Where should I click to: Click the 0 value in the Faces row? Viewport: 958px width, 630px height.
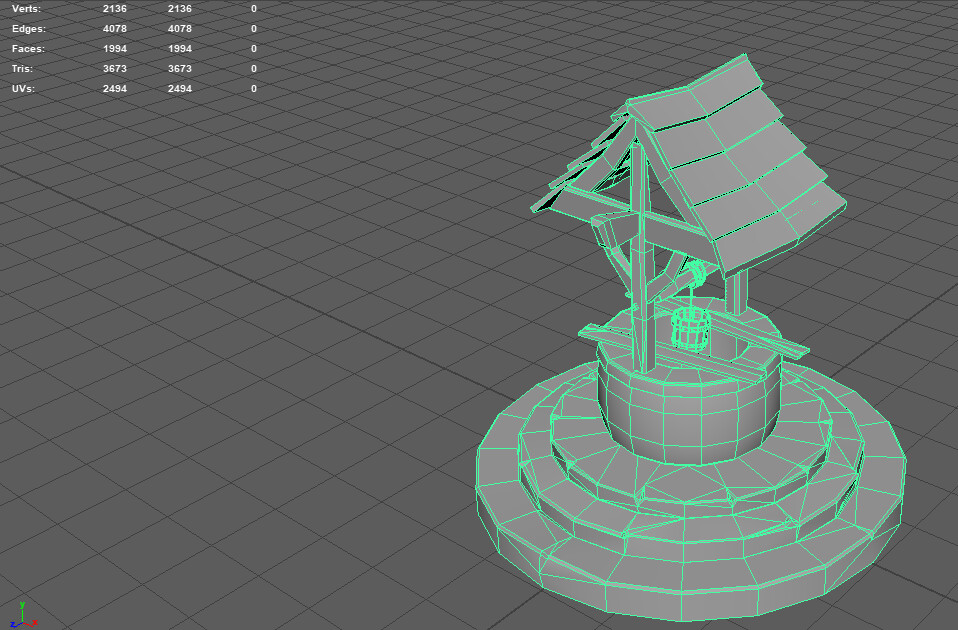pyautogui.click(x=254, y=49)
